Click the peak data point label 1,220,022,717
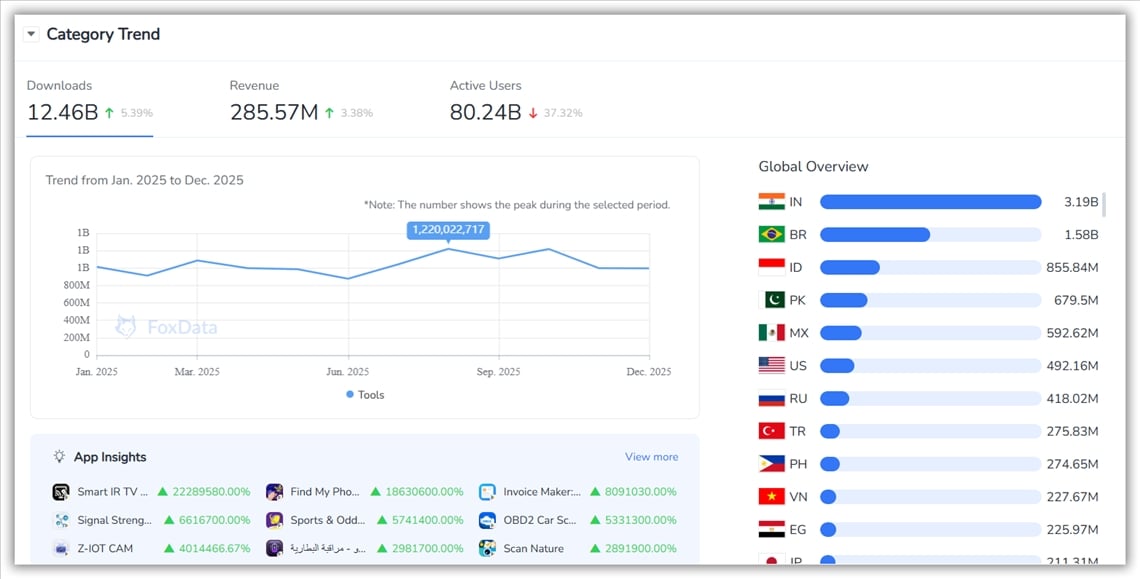 448,230
